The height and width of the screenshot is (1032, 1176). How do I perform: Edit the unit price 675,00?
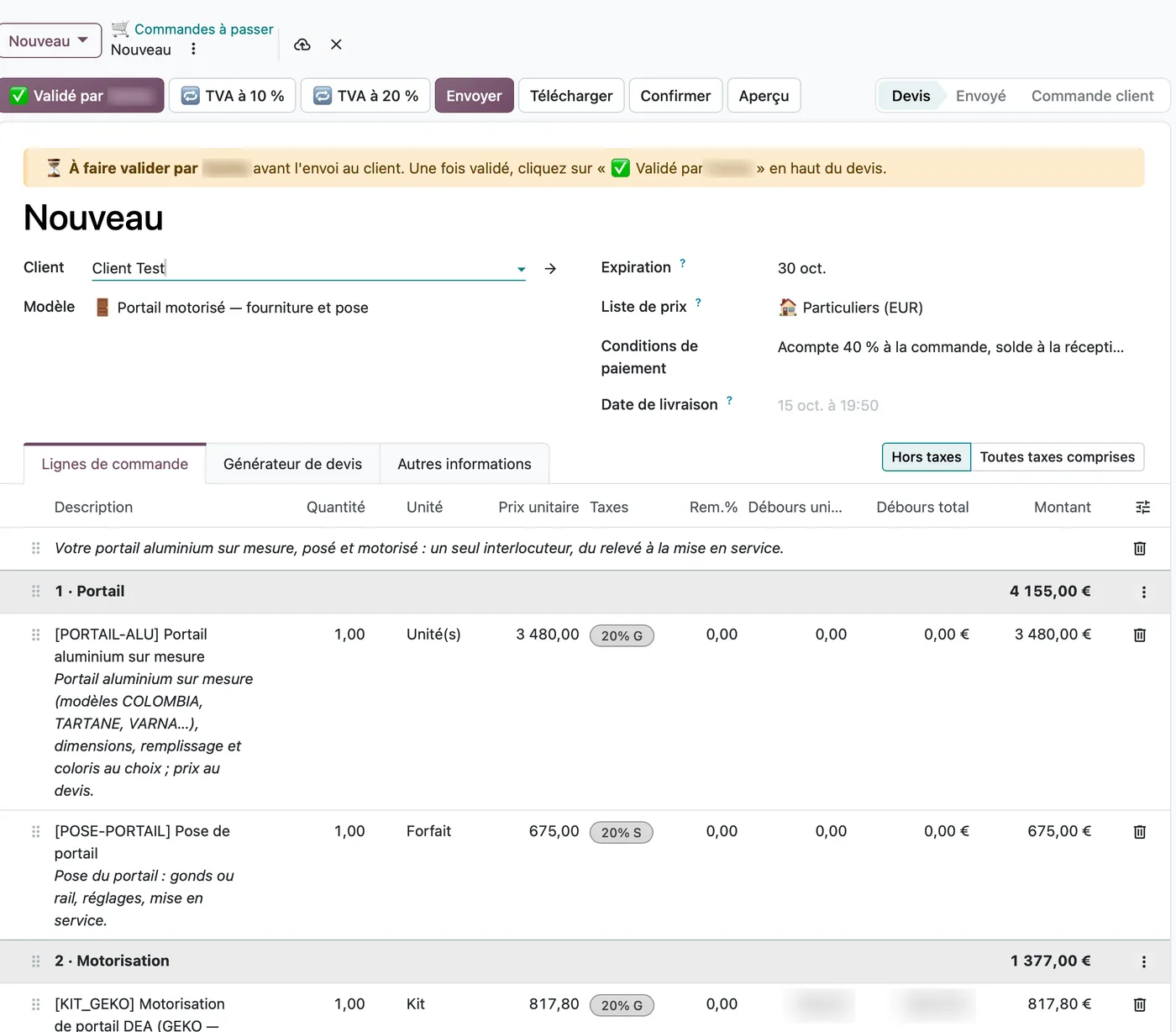(554, 831)
